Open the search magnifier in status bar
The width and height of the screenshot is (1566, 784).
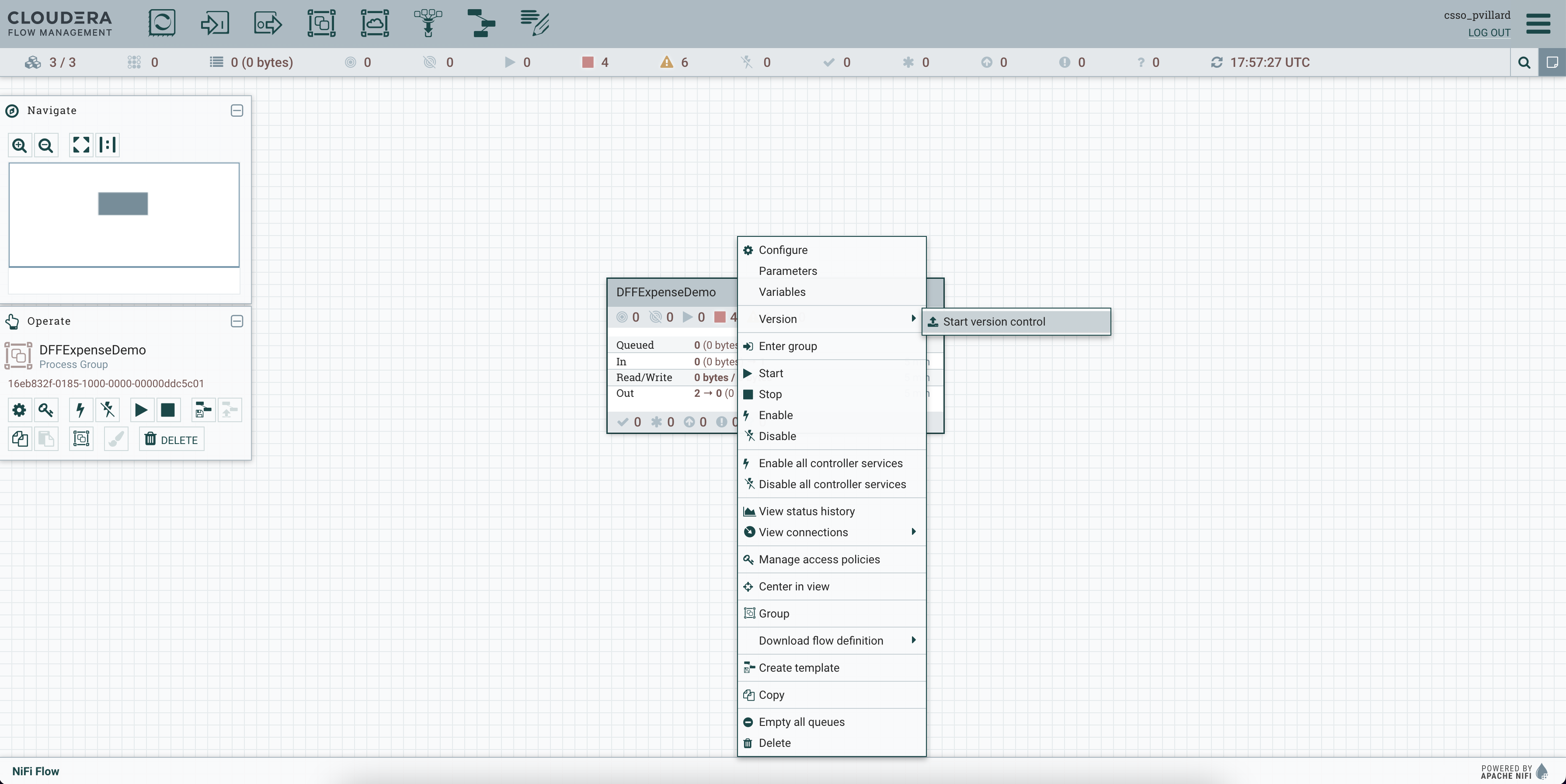(1524, 62)
